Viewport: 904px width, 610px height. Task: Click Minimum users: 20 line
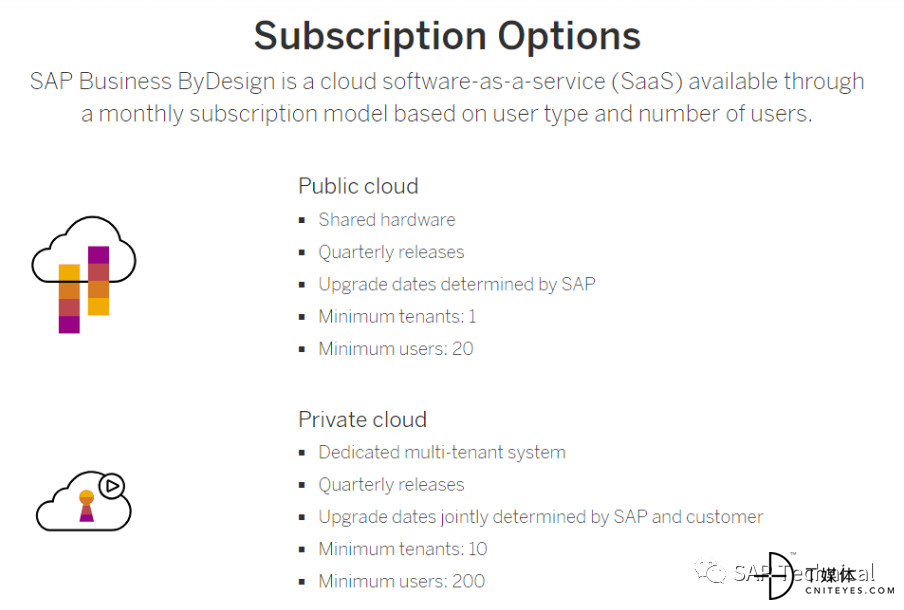coord(396,349)
